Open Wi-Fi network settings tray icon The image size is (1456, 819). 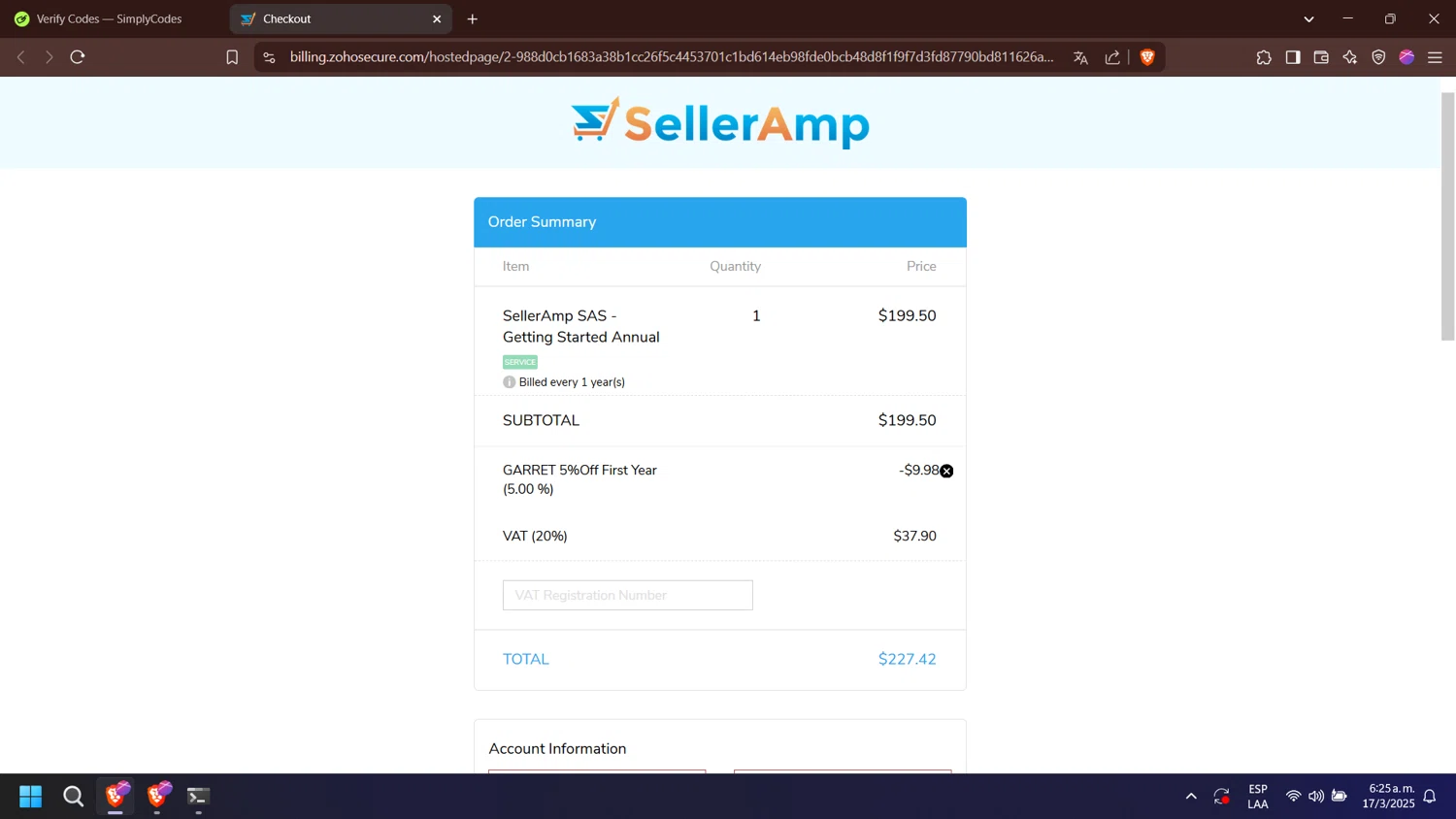(1293, 797)
